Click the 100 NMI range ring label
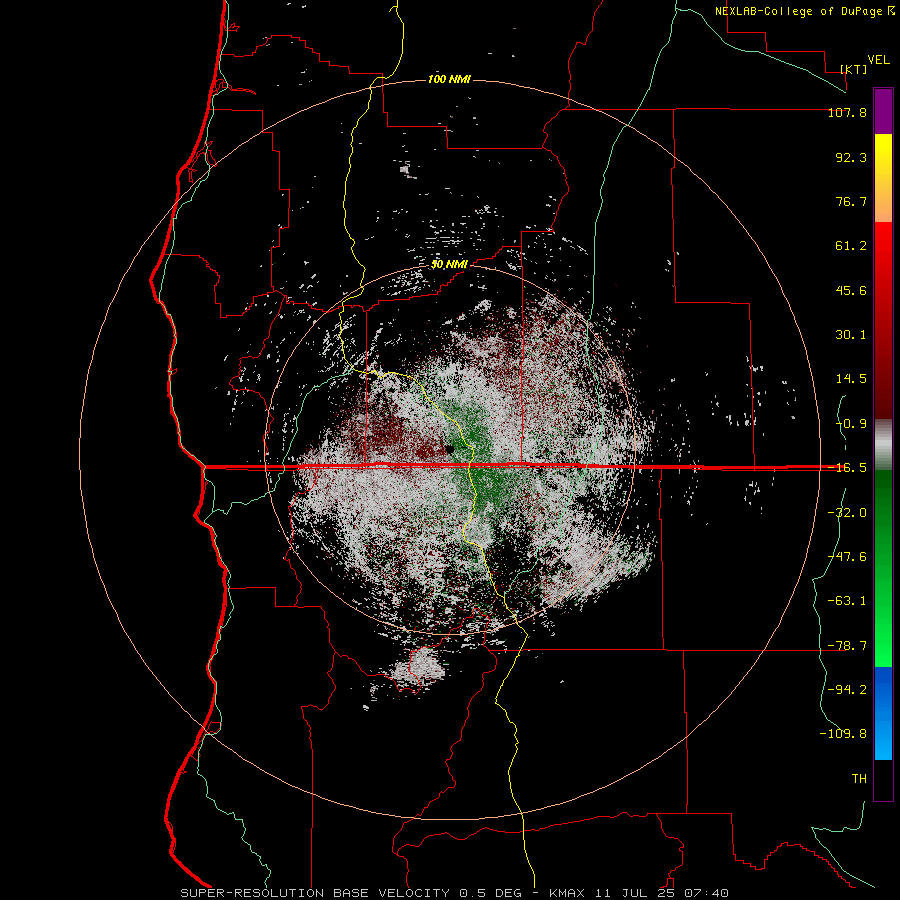900x900 pixels. (x=449, y=79)
